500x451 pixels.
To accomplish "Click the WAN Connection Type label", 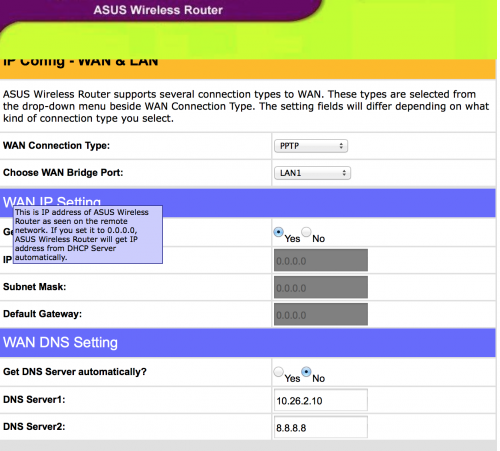I will click(x=56, y=146).
